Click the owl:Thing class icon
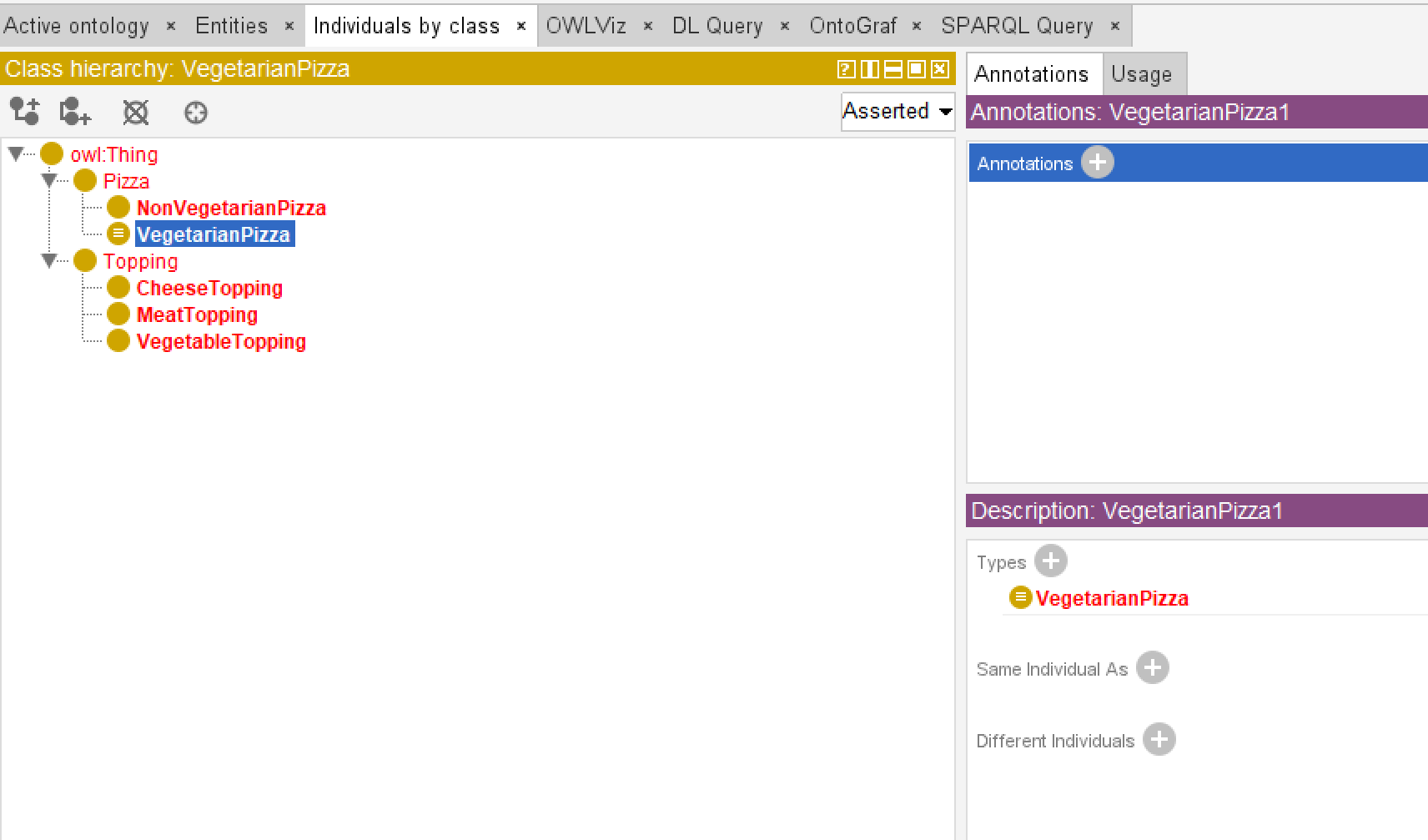 coord(52,153)
